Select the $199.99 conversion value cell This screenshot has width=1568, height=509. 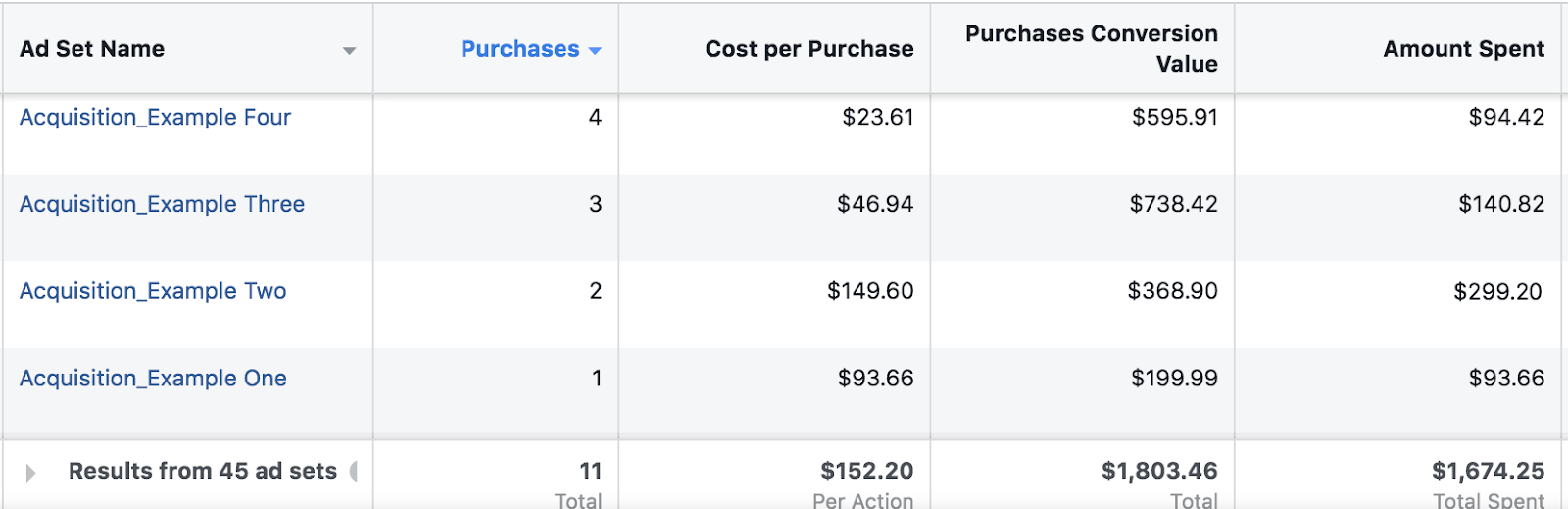pos(1174,379)
